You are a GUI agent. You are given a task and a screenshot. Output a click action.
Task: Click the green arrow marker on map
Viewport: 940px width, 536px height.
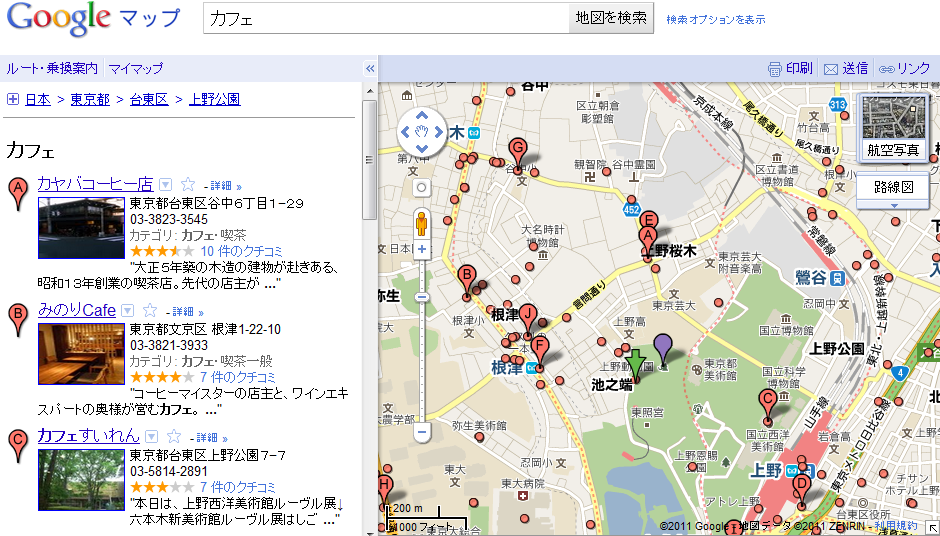[x=635, y=365]
